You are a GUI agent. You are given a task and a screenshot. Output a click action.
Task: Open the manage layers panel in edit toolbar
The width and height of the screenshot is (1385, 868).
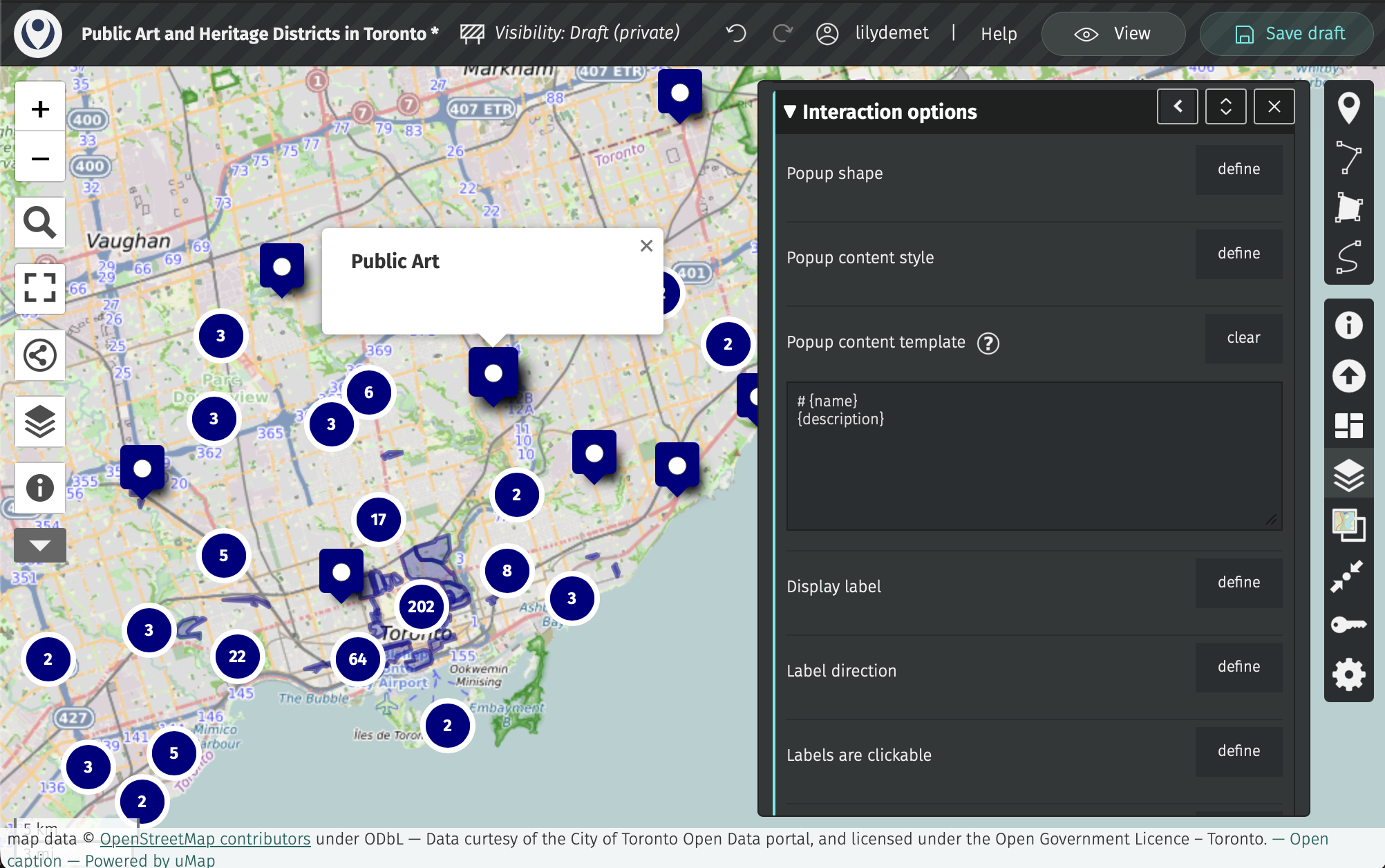[x=1348, y=475]
